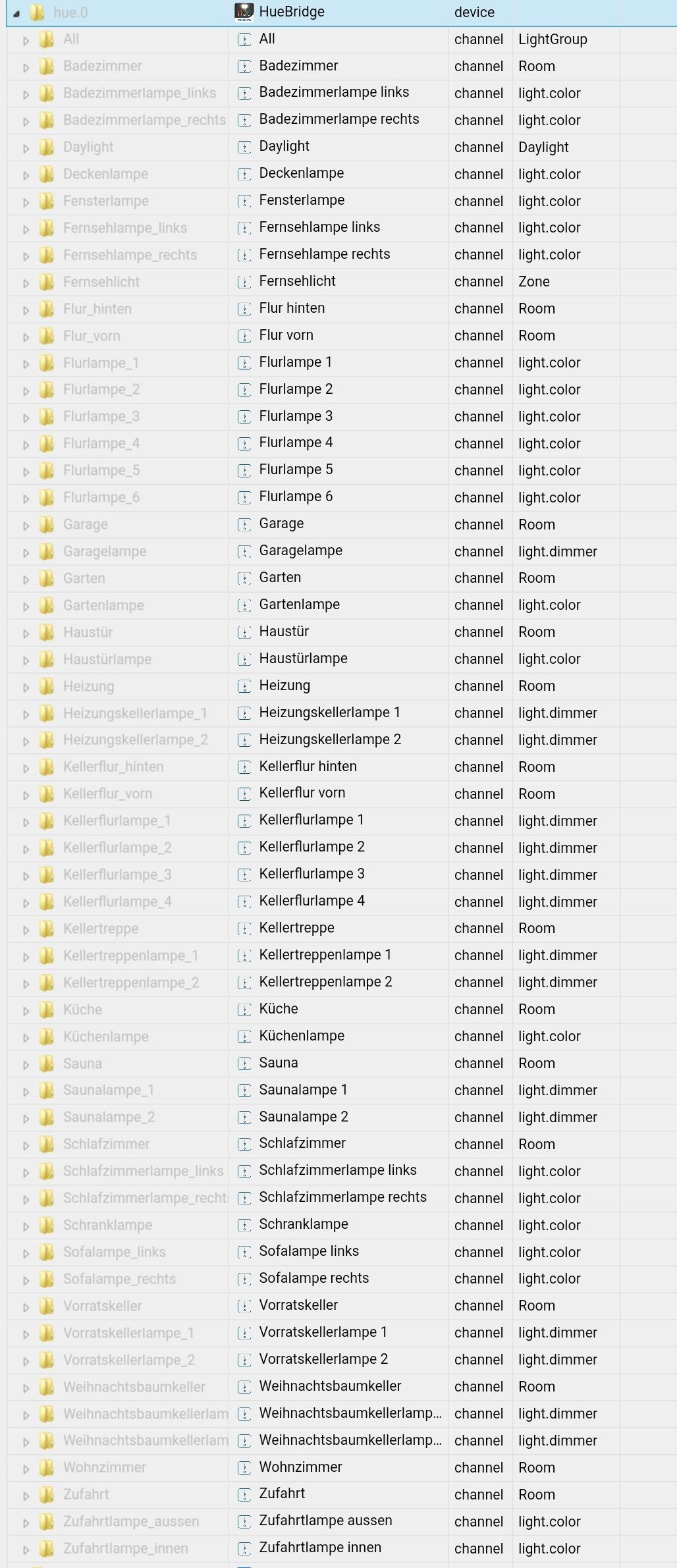Click the LightGroup role cell
677x1568 pixels.
click(566, 40)
